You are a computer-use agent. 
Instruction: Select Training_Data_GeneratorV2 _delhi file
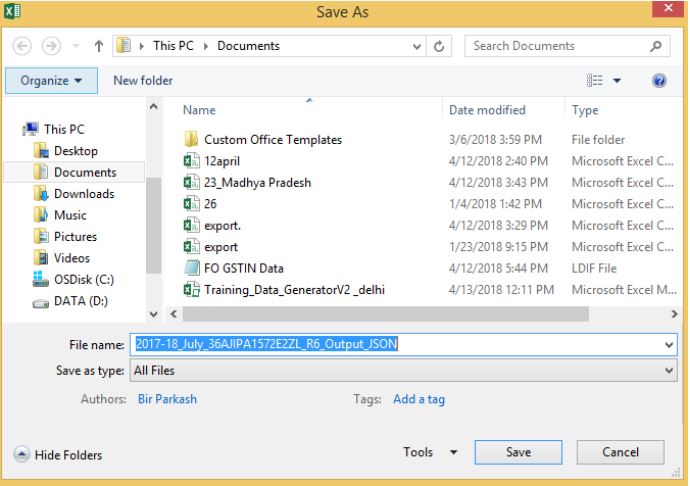coord(294,290)
